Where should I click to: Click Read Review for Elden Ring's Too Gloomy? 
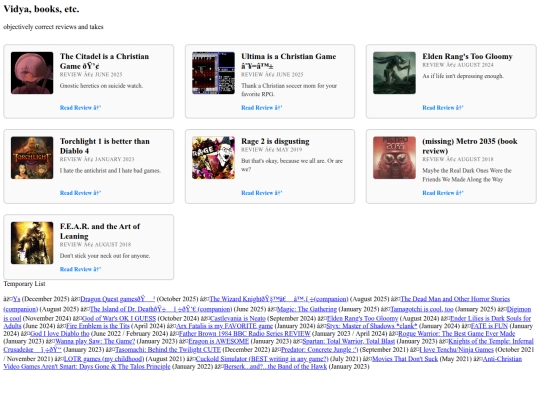(443, 108)
